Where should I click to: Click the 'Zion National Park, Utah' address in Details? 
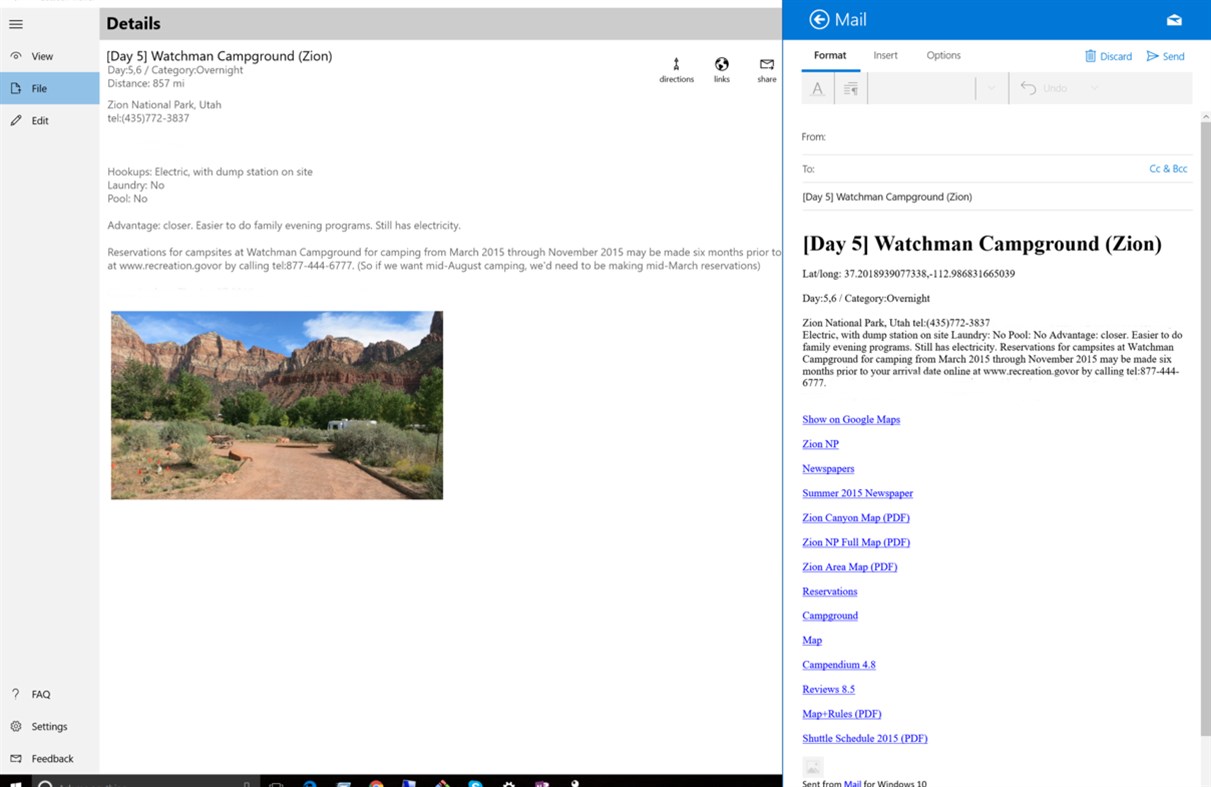click(164, 104)
